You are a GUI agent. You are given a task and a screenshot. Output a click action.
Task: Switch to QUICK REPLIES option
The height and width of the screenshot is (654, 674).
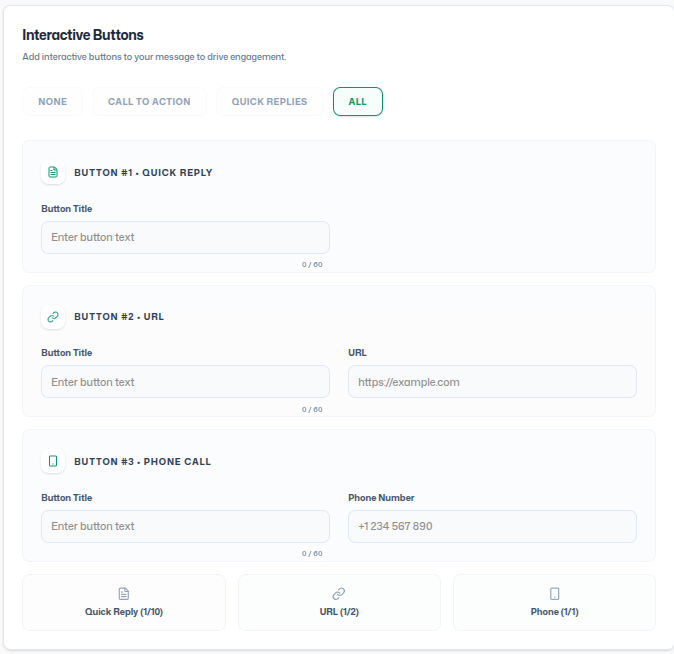pos(270,101)
